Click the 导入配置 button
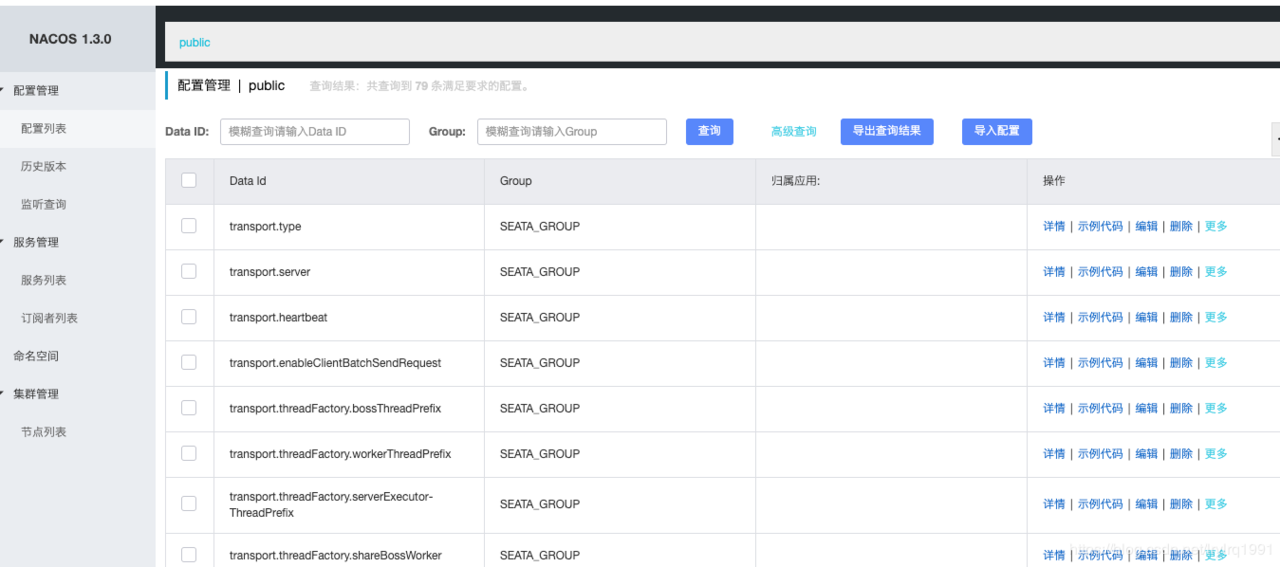1280x567 pixels. coord(997,131)
